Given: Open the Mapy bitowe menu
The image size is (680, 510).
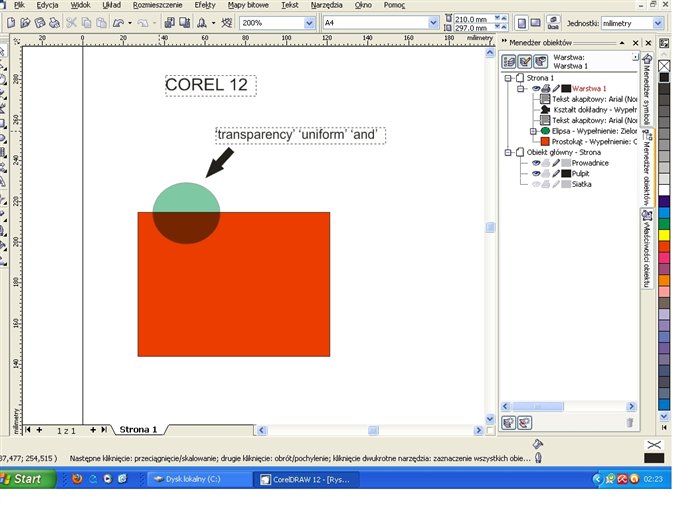Looking at the screenshot, I should pyautogui.click(x=250, y=5).
